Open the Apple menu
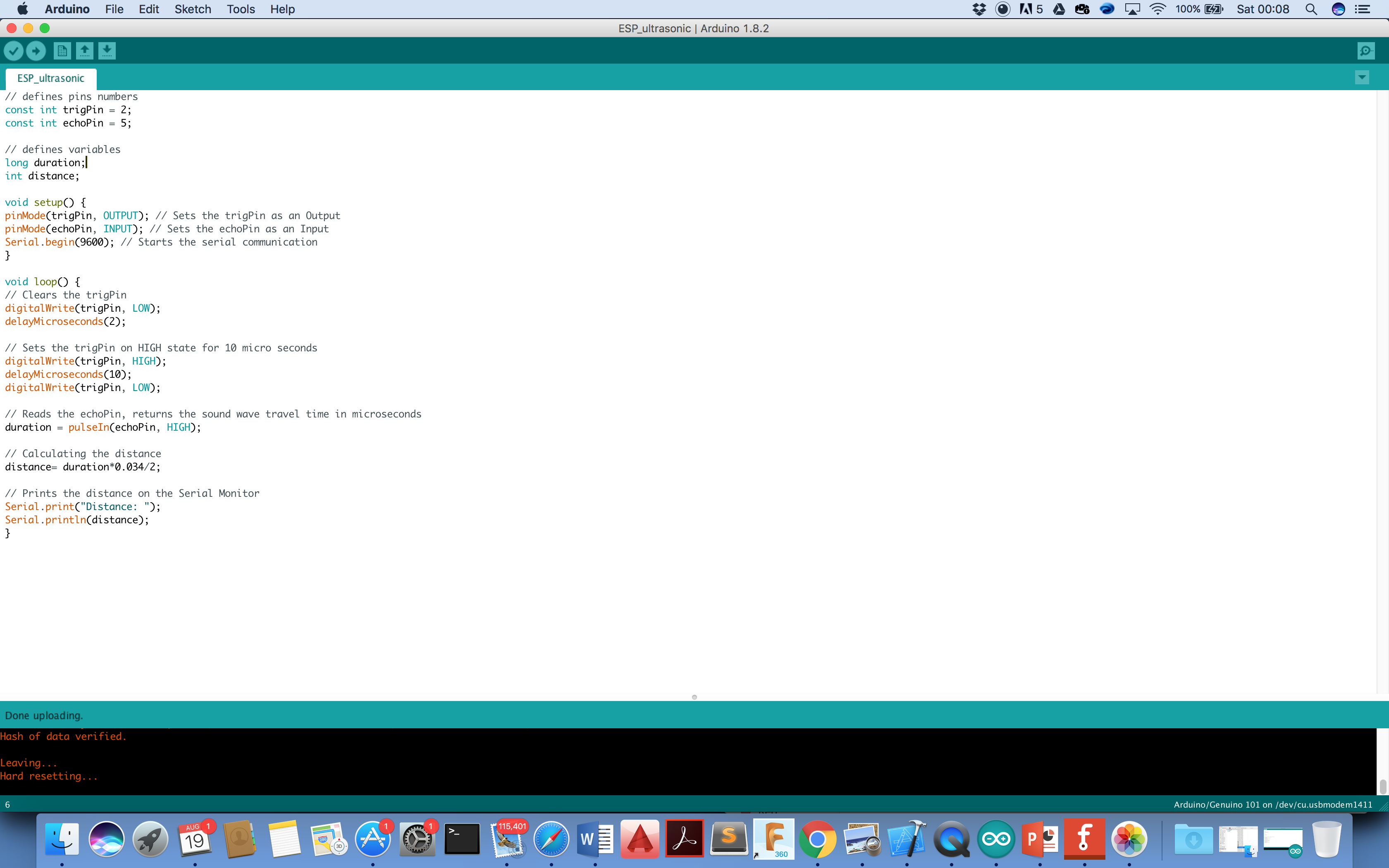The width and height of the screenshot is (1389, 868). pyautogui.click(x=22, y=9)
